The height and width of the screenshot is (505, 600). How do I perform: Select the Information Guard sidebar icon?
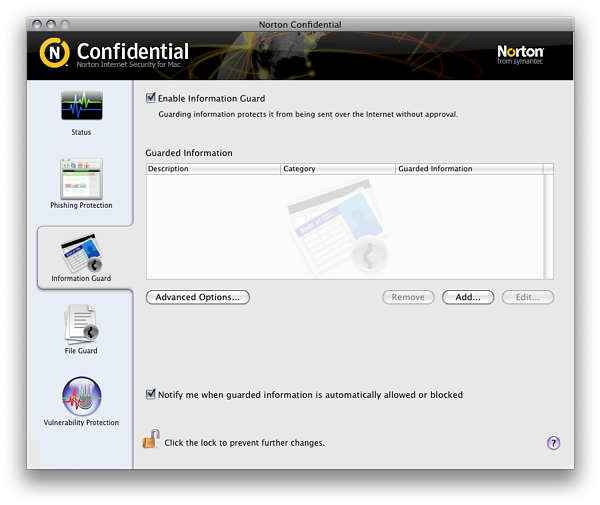(81, 254)
